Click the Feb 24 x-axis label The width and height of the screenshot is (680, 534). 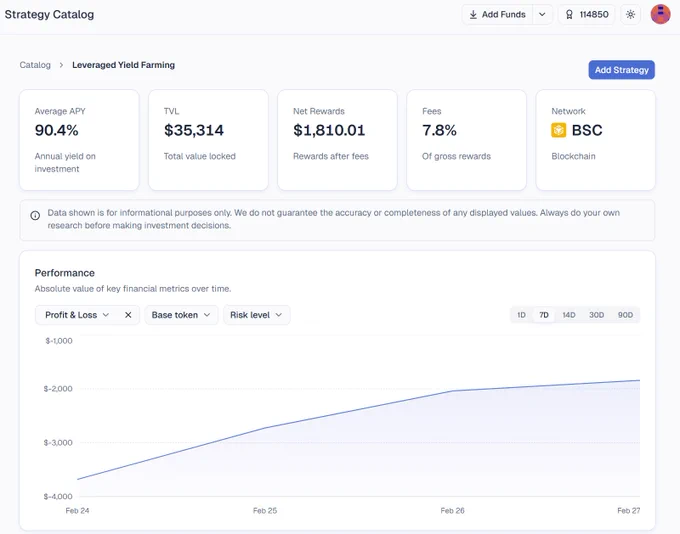coord(78,511)
